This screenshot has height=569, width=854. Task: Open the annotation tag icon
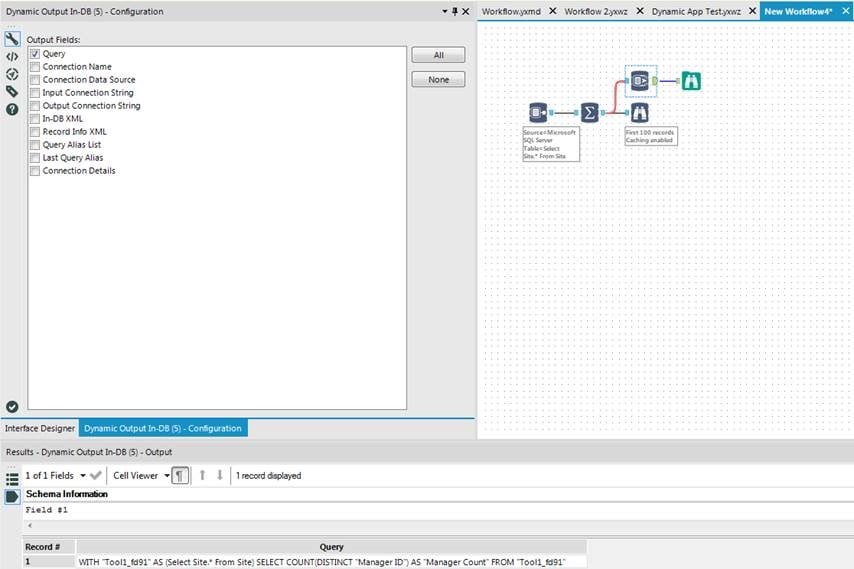12,91
